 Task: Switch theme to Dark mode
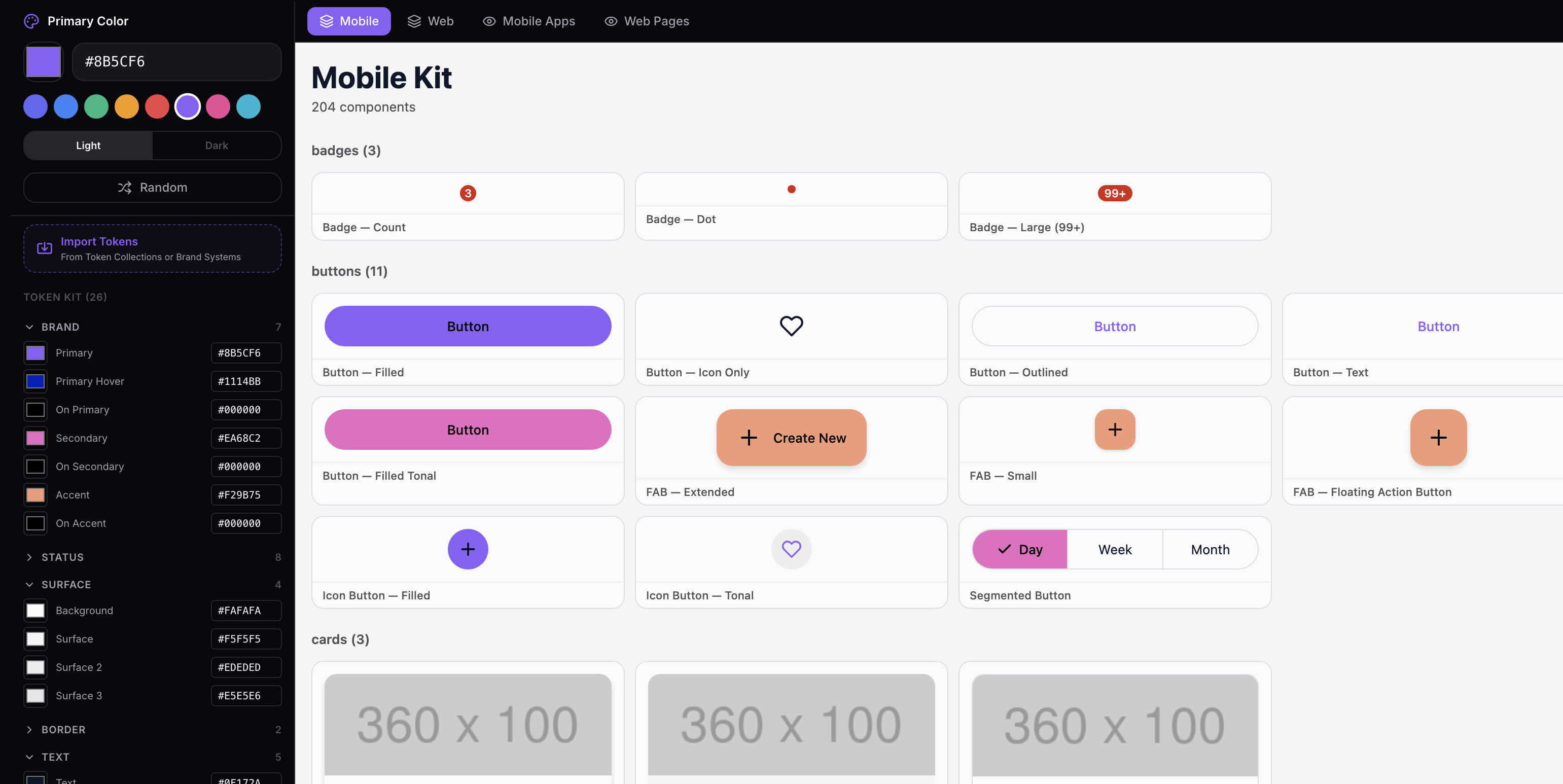tap(216, 146)
